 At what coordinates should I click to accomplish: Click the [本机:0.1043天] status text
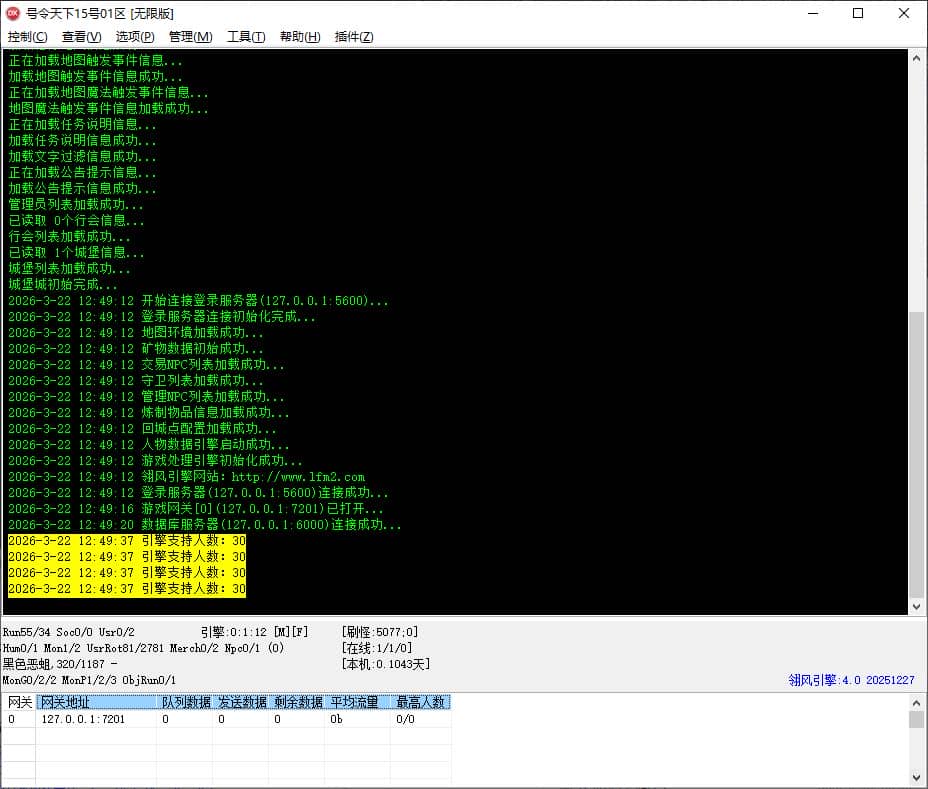[x=386, y=664]
